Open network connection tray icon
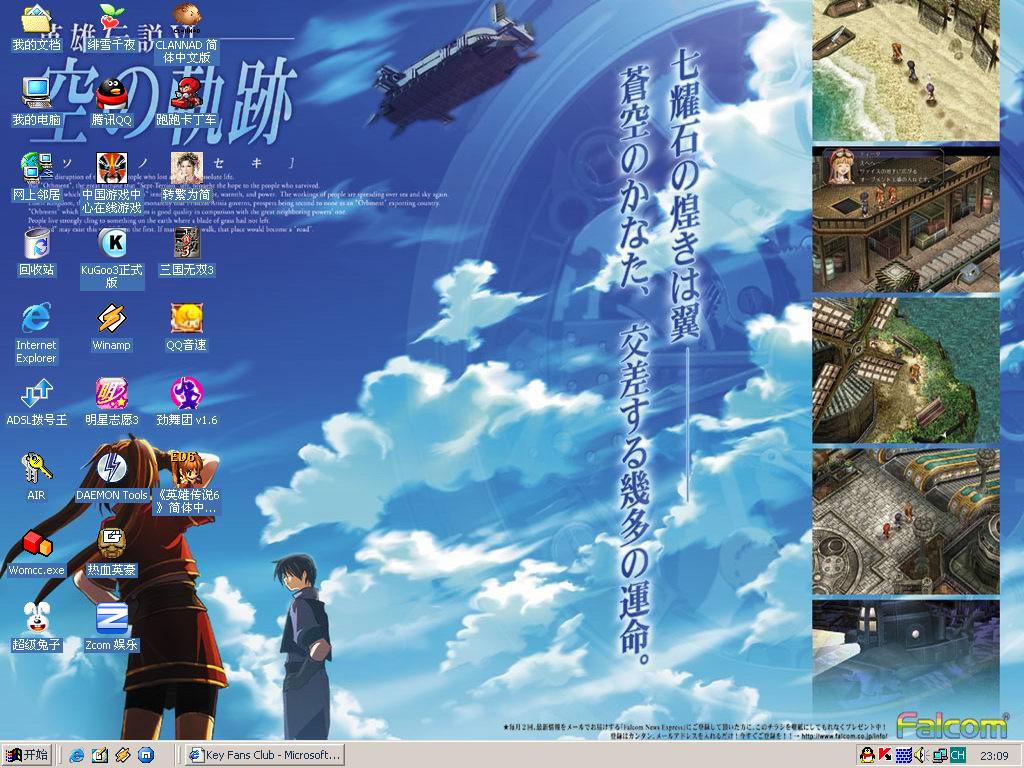Viewport: 1024px width, 768px height. 939,756
